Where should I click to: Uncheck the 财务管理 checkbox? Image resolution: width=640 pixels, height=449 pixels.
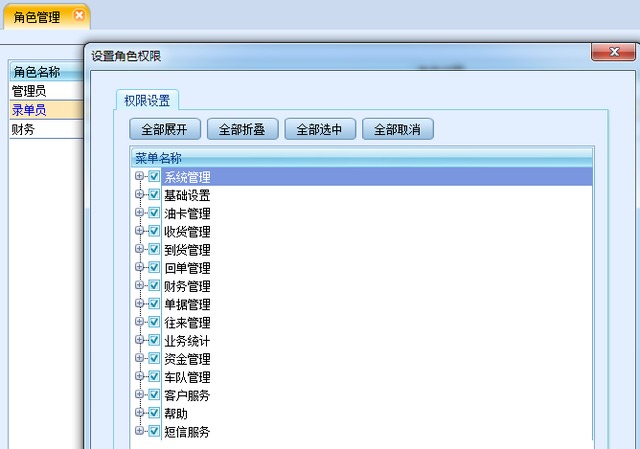(154, 285)
